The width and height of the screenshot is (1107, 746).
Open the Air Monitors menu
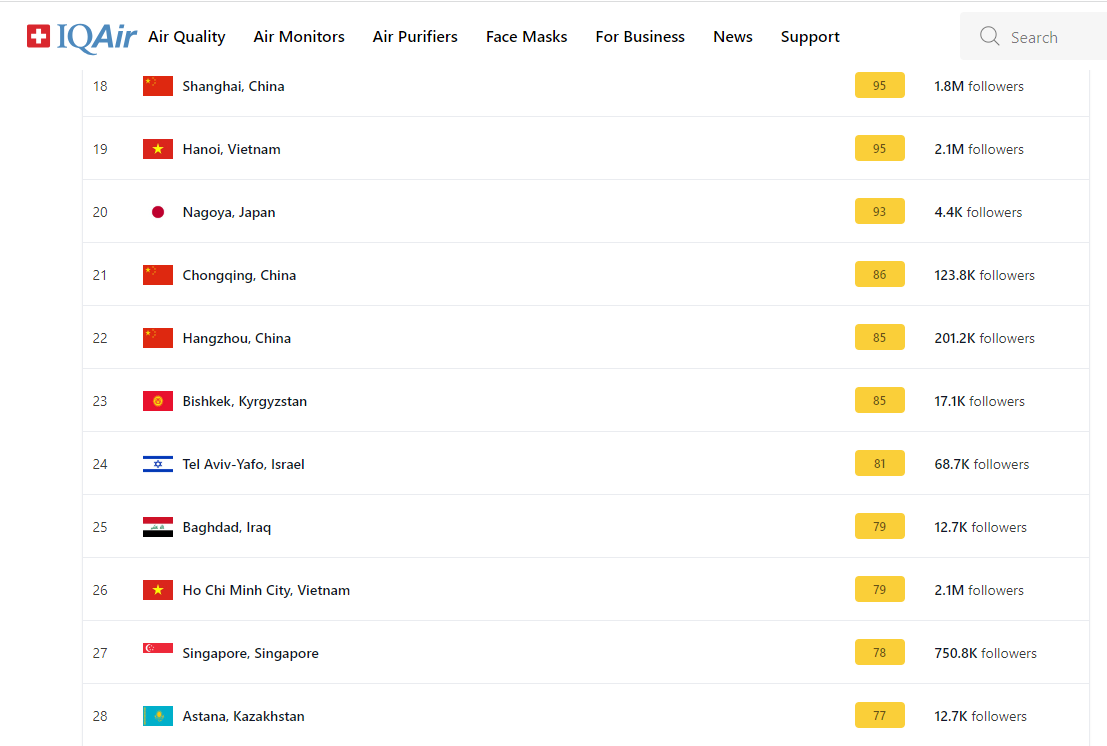pyautogui.click(x=299, y=37)
